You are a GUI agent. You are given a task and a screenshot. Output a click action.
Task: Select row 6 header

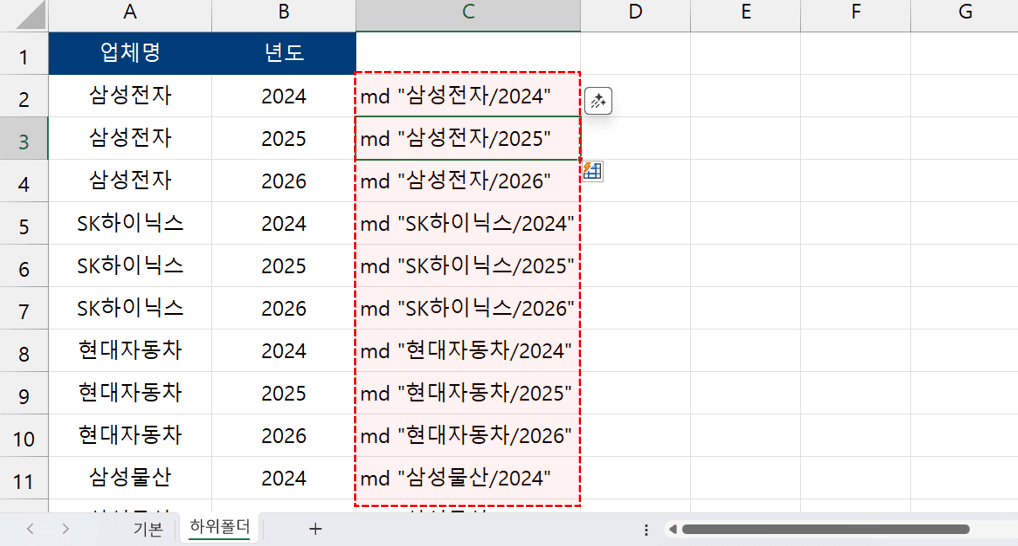pyautogui.click(x=24, y=266)
